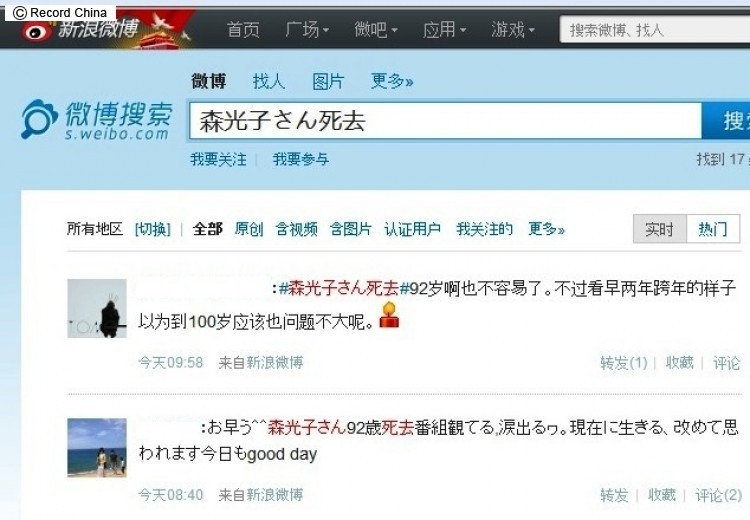This screenshot has height=520, width=750.
Task: Switch to the 找人 search tab
Action: pyautogui.click(x=269, y=81)
